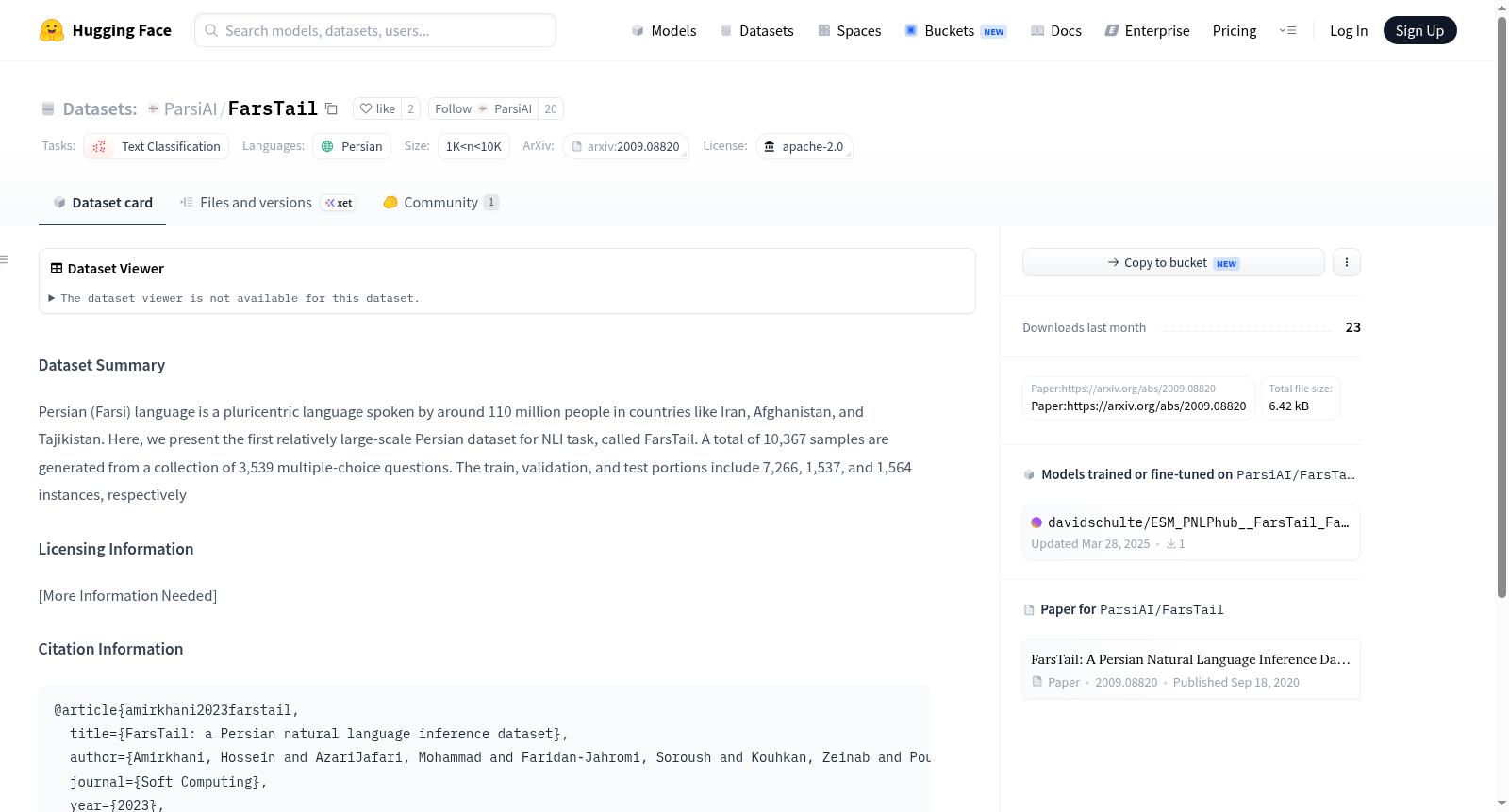Click the @article{amirkhani2023farstail citation line
This screenshot has height=812, width=1509.
[176, 710]
